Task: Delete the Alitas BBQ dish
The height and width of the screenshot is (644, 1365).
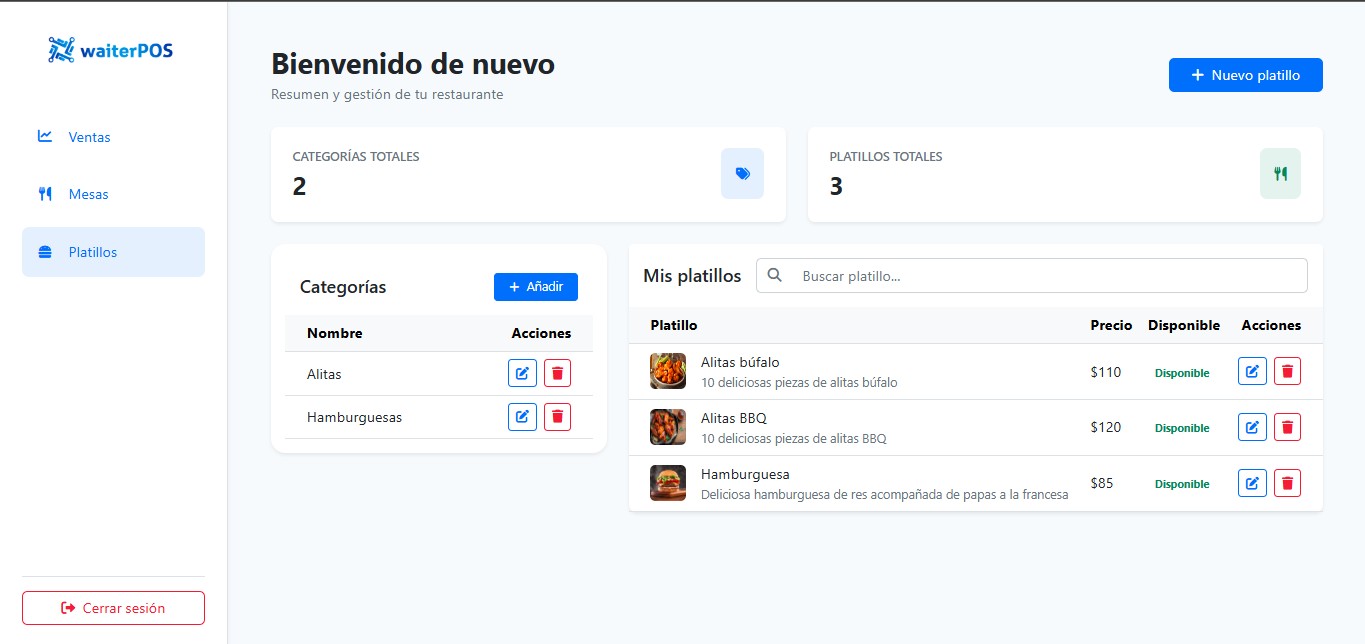Action: (x=1287, y=427)
